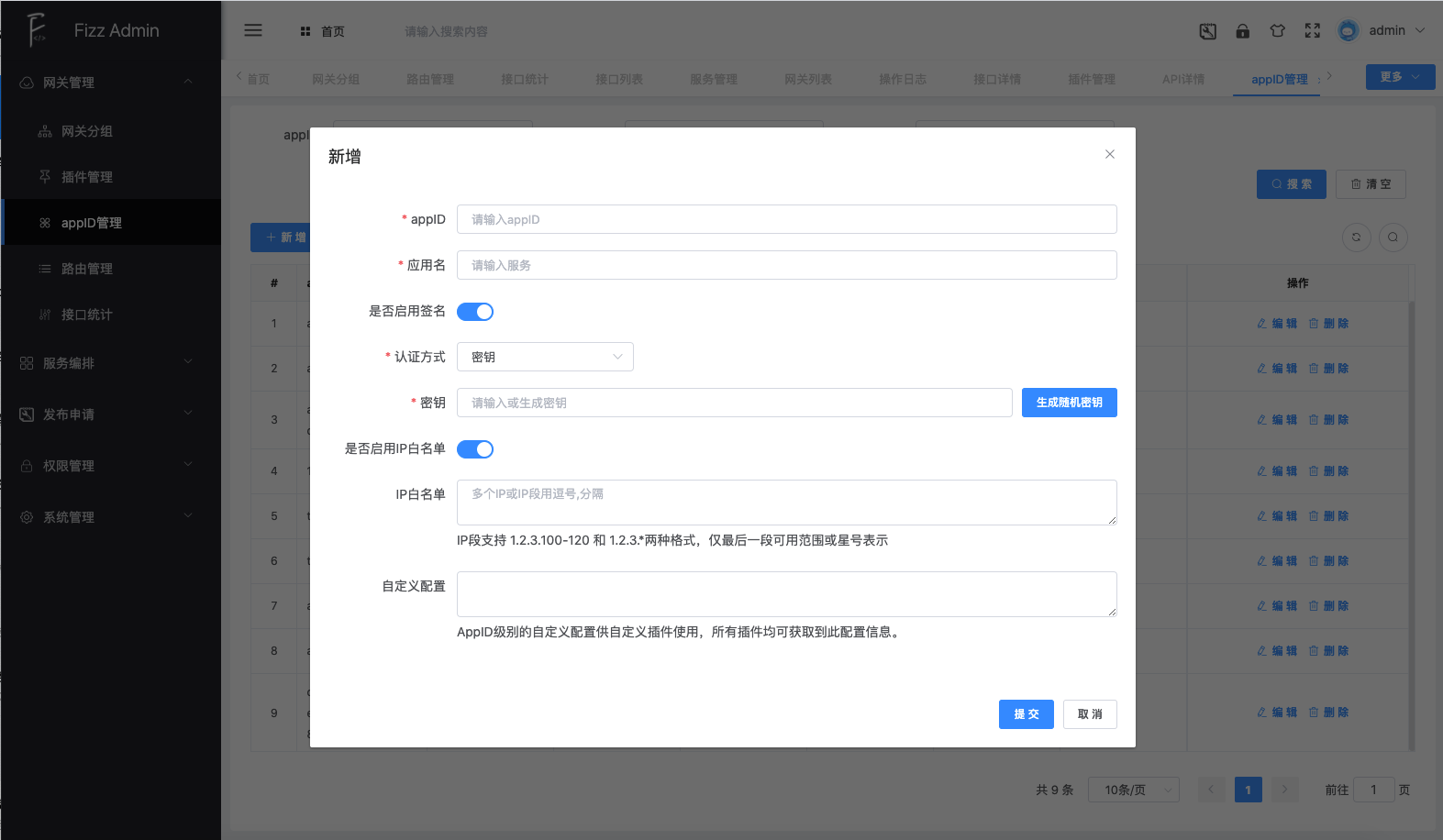
Task: Open the 10条/页 page size dropdown
Action: (x=1133, y=790)
